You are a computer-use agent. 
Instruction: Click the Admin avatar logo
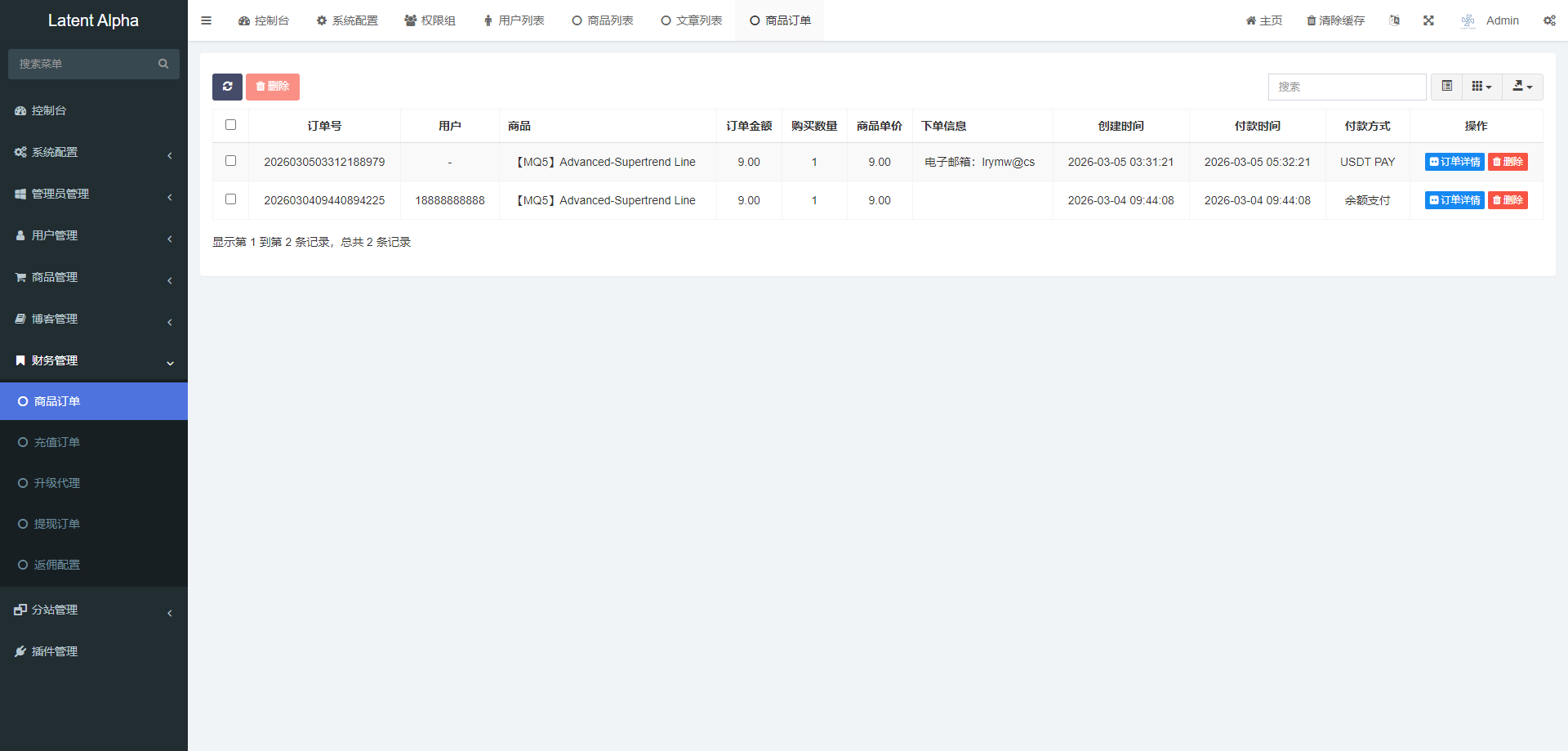(x=1468, y=20)
